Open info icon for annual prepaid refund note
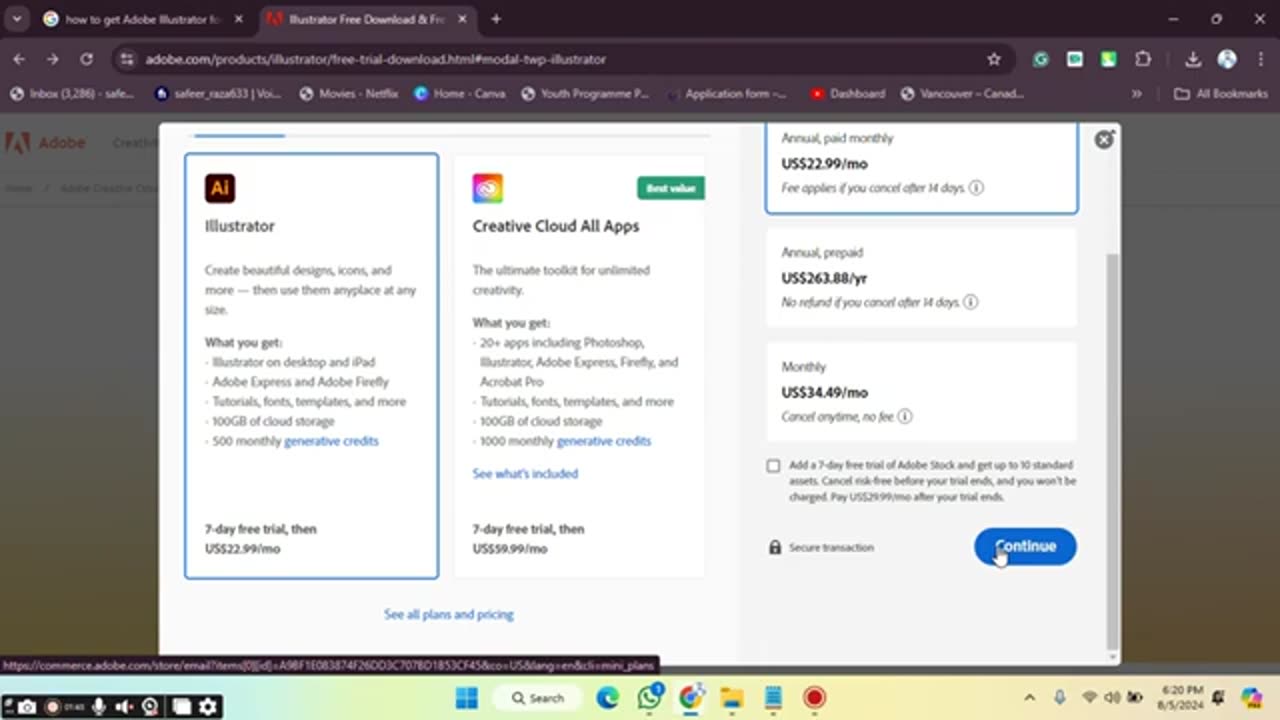 click(x=970, y=302)
